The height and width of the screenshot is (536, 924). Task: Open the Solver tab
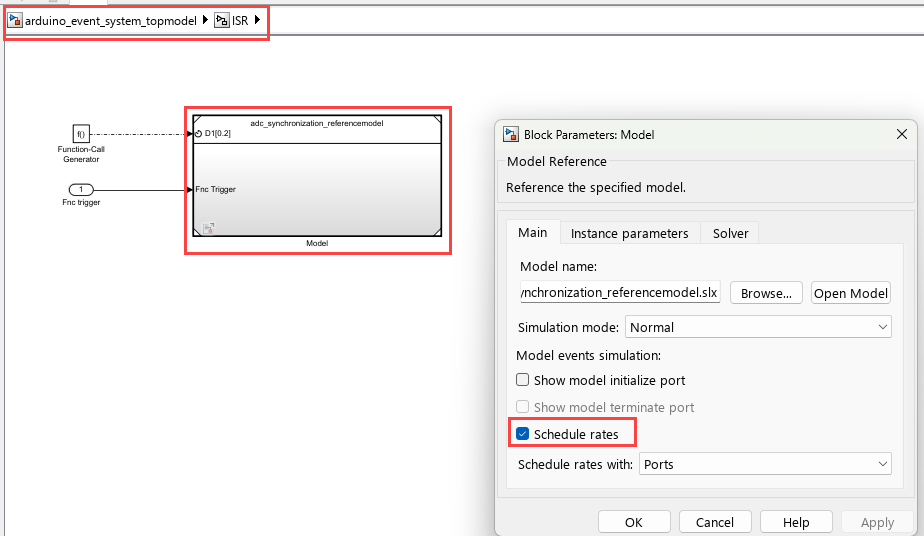(x=730, y=233)
